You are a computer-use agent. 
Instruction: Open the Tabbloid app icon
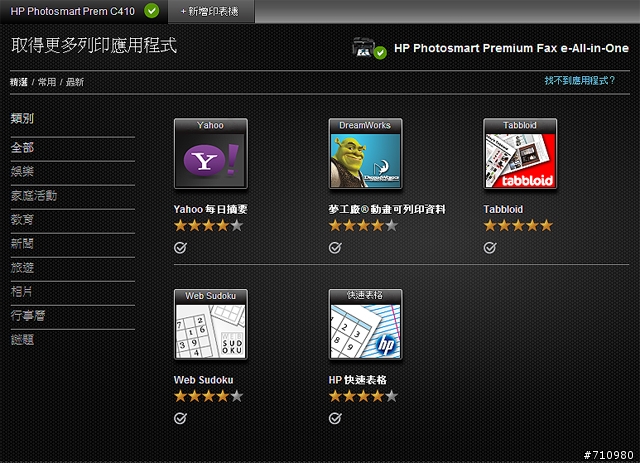tap(520, 154)
